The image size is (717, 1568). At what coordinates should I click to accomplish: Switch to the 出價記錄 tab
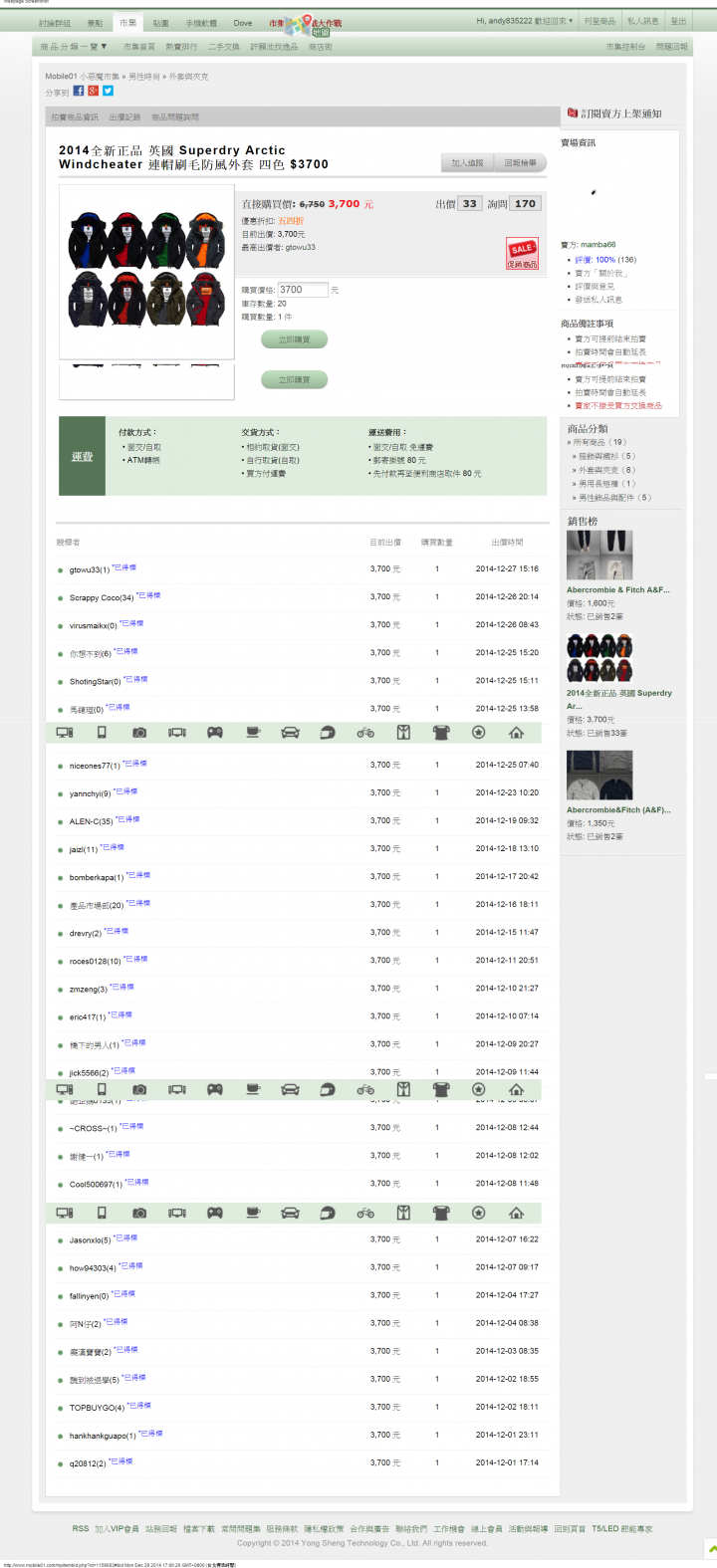pyautogui.click(x=124, y=117)
